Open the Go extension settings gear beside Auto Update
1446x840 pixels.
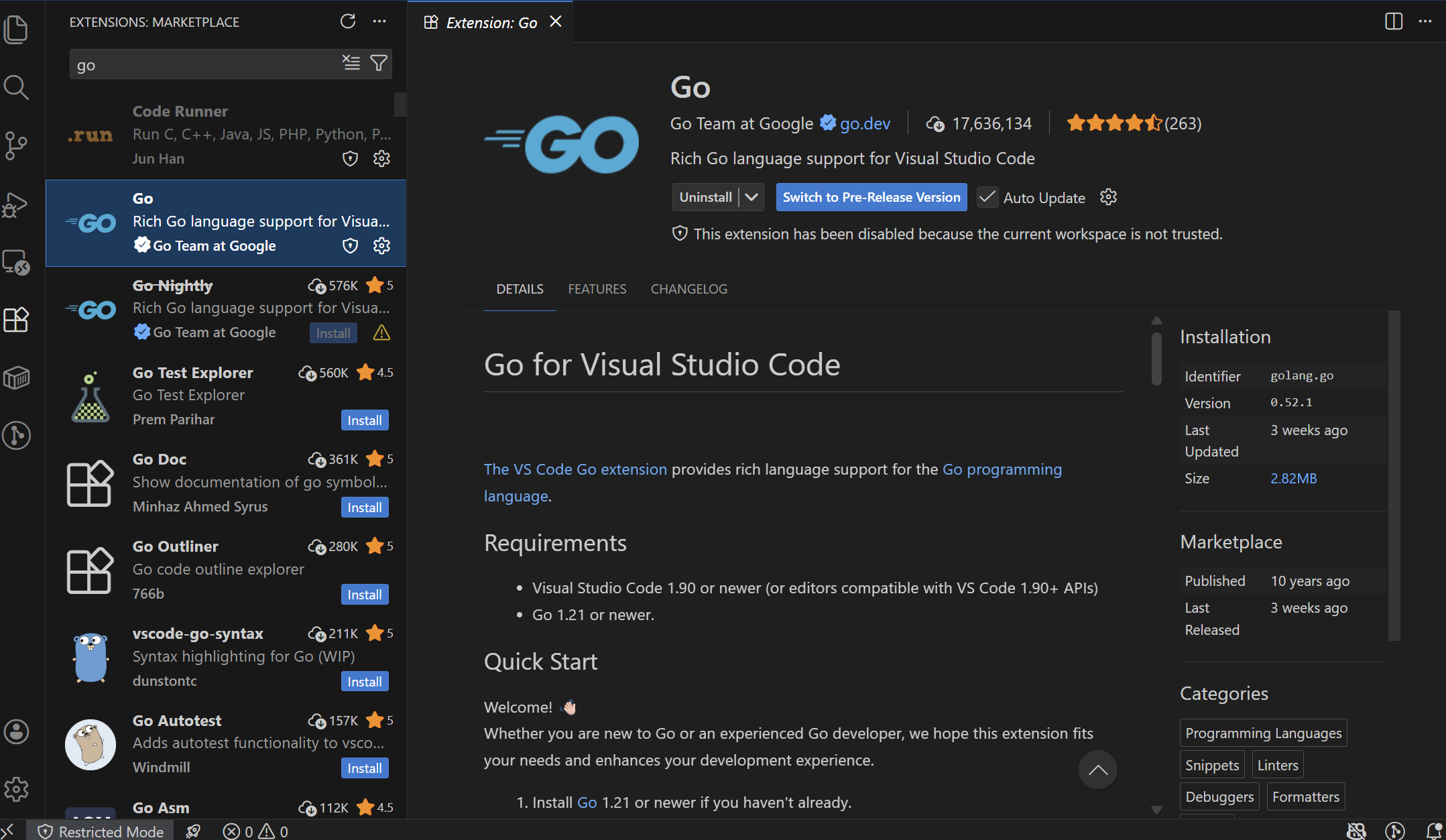pyautogui.click(x=1107, y=196)
